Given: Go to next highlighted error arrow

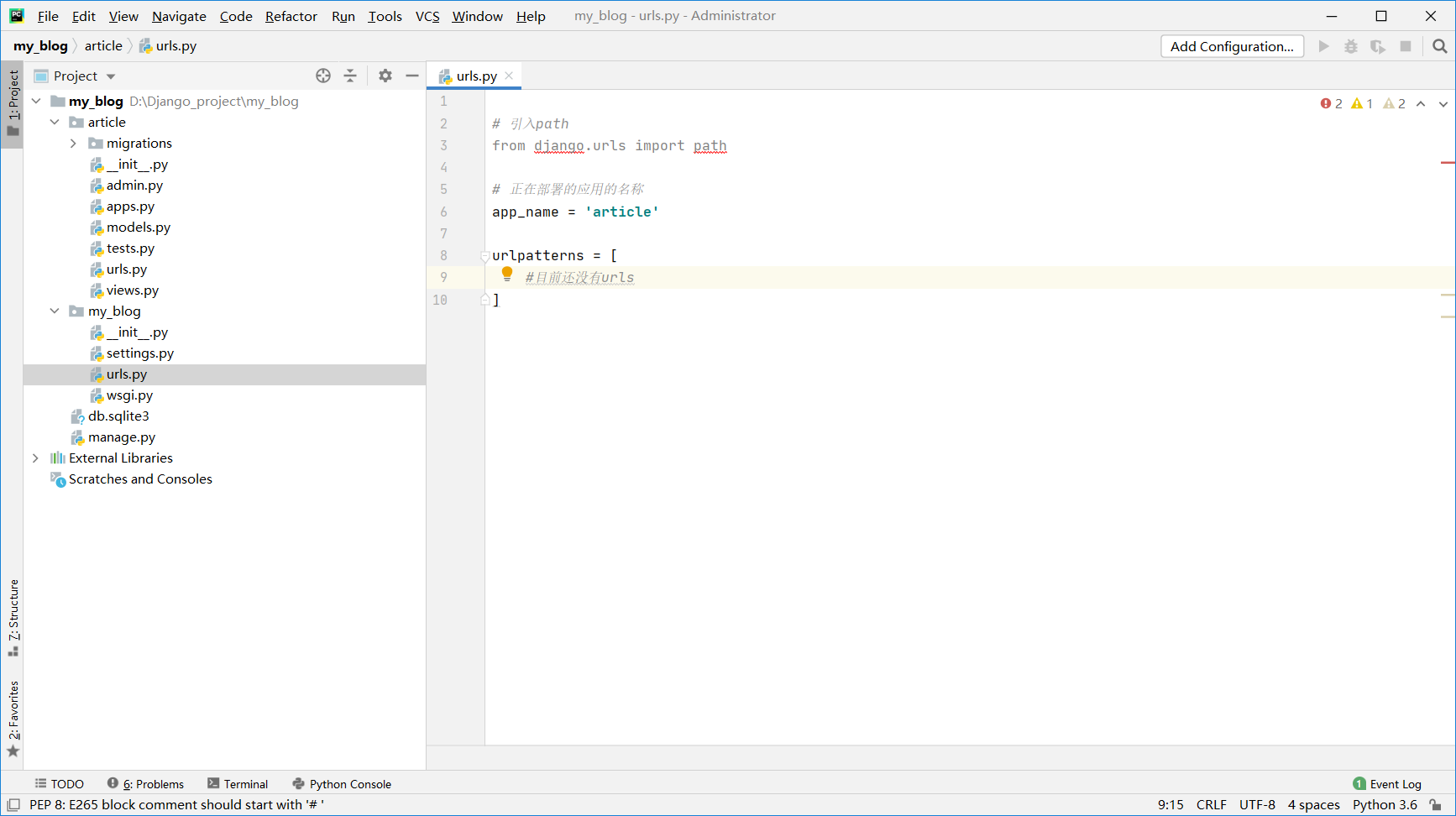Looking at the screenshot, I should click(1443, 103).
